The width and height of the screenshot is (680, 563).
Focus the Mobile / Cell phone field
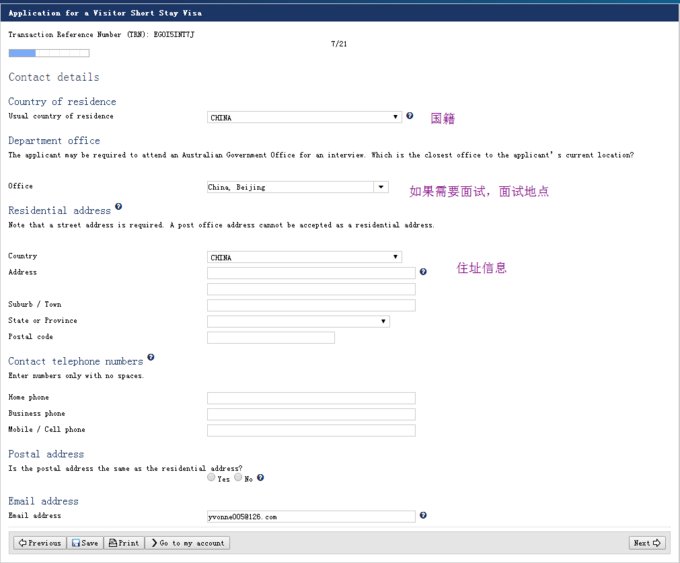pyautogui.click(x=311, y=430)
